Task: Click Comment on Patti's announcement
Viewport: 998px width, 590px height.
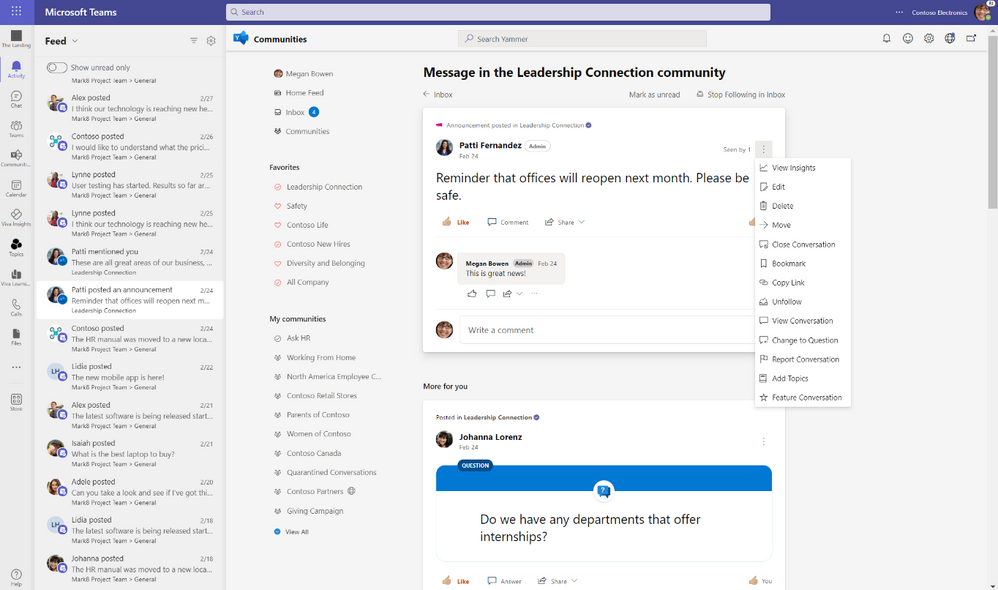Action: click(508, 222)
